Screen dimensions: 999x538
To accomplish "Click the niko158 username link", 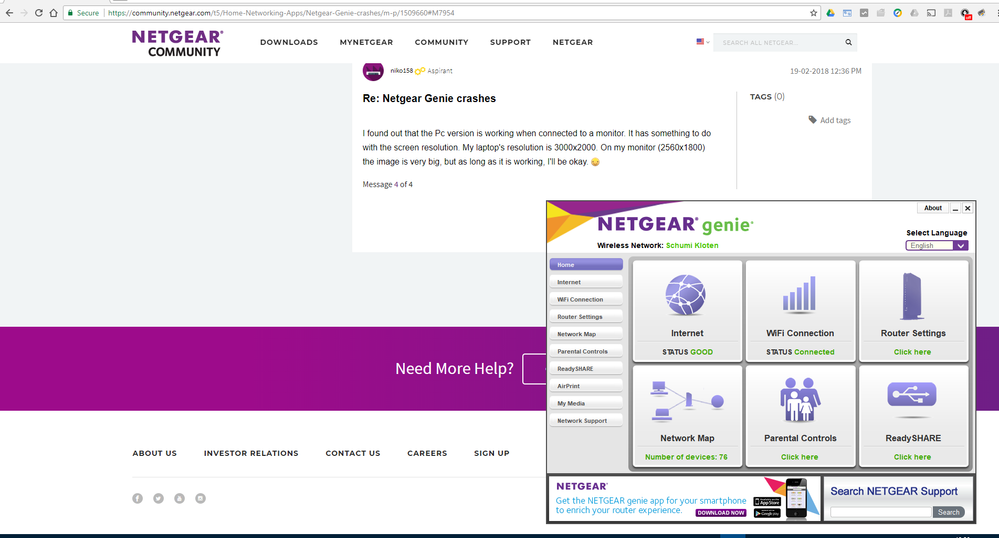I will (401, 71).
